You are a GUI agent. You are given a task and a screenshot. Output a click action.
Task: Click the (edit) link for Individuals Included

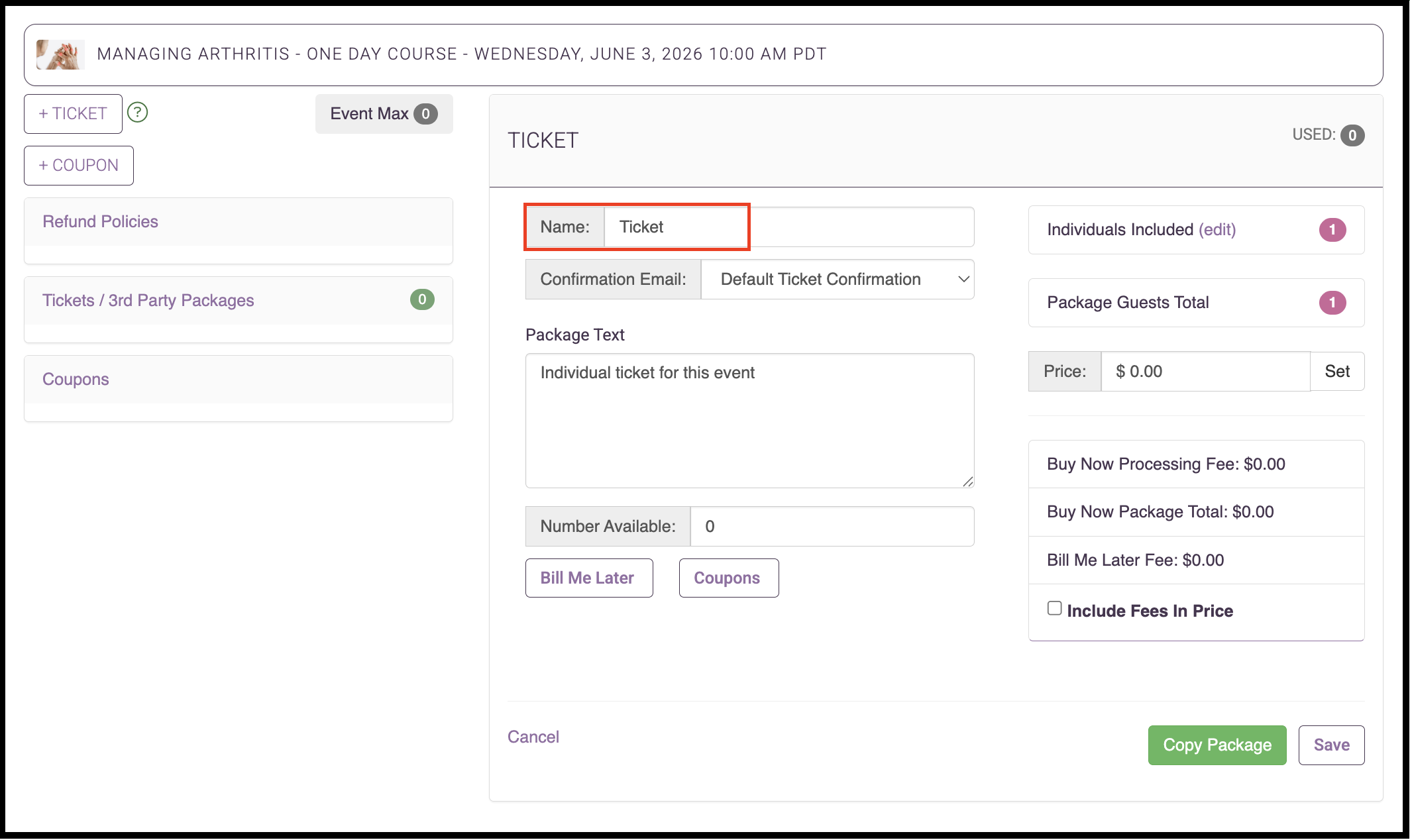pyautogui.click(x=1217, y=230)
